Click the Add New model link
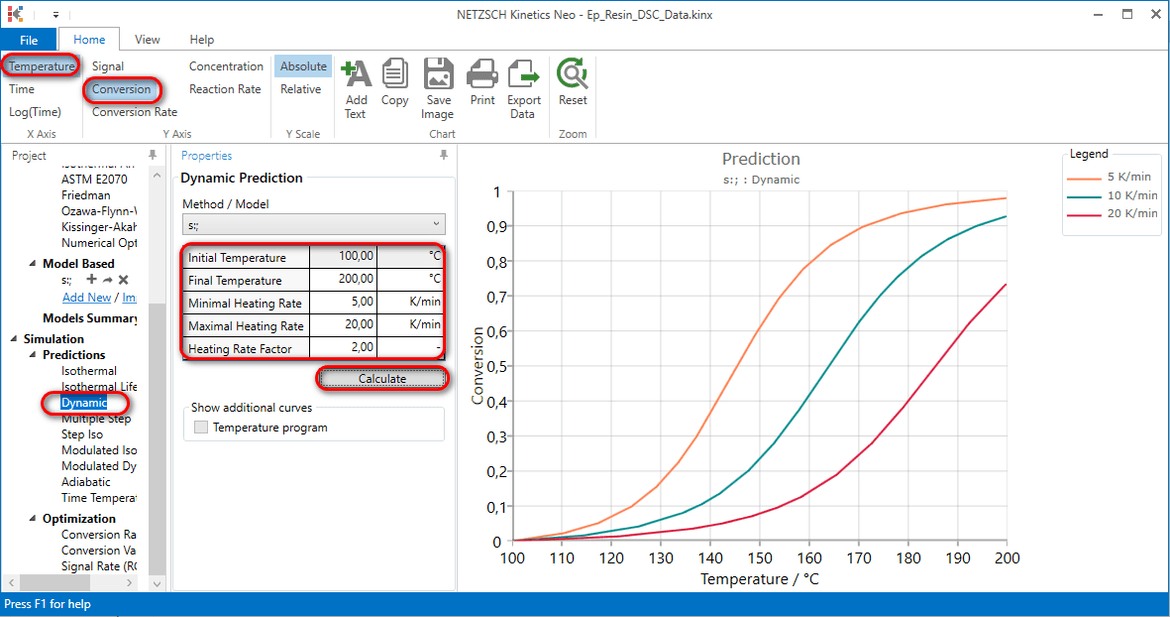The image size is (1170, 617). click(x=86, y=297)
